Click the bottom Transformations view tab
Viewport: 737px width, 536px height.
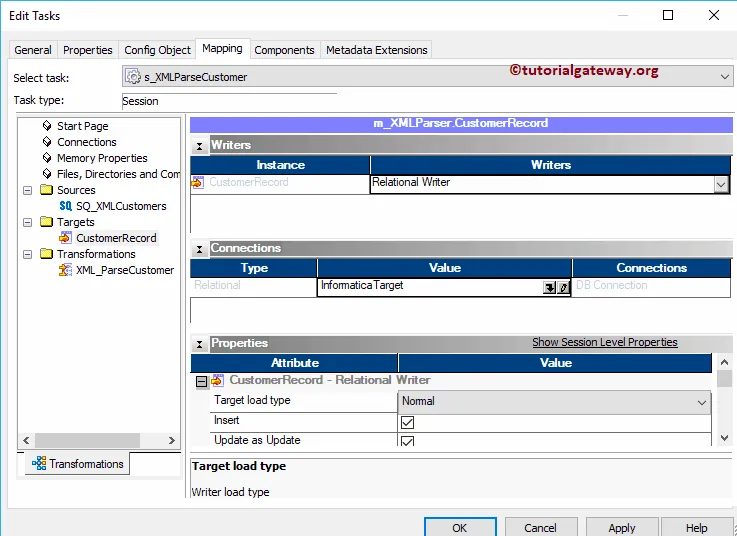[78, 464]
